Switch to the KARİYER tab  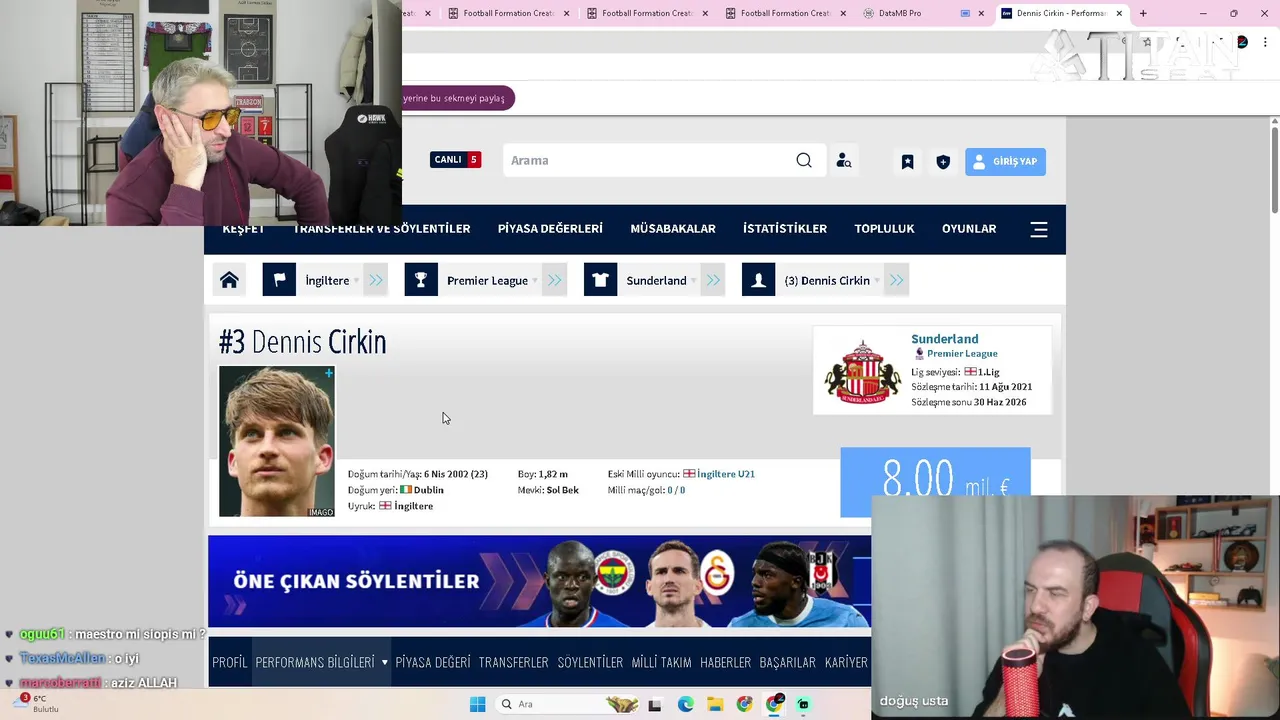[846, 662]
